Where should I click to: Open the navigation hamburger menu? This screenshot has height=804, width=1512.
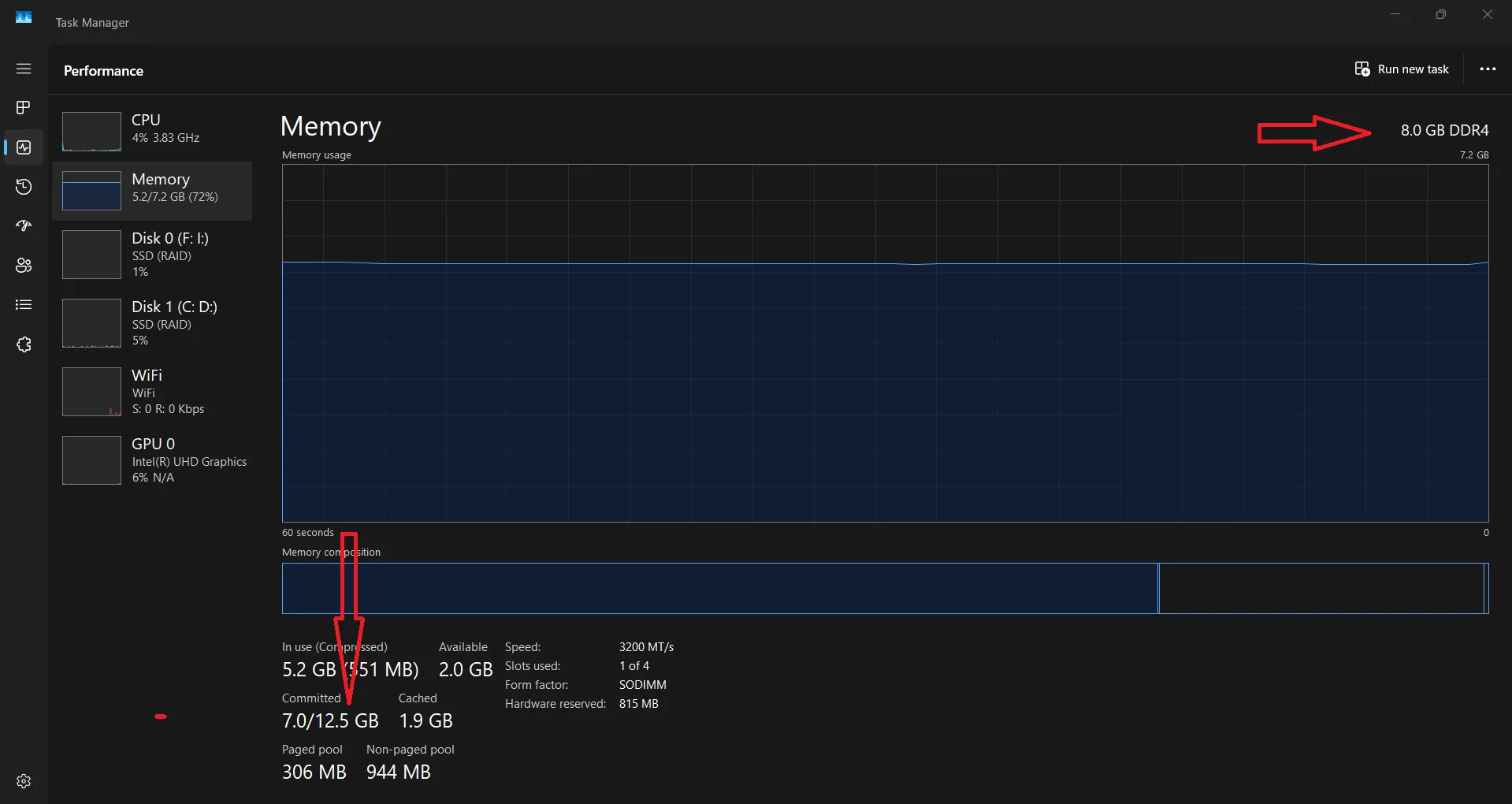[24, 69]
